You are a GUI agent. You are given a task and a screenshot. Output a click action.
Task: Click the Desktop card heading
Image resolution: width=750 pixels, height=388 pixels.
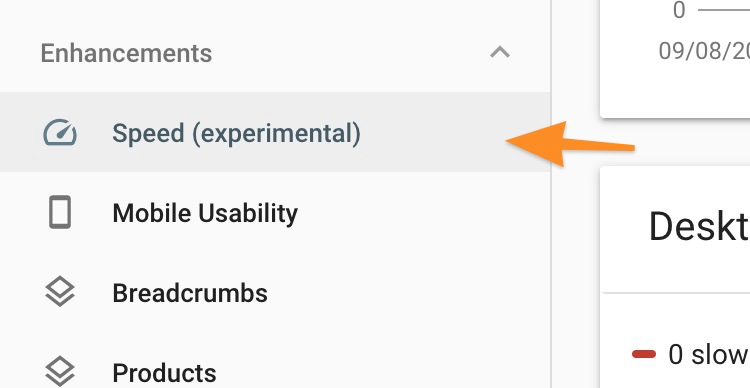[x=699, y=226]
